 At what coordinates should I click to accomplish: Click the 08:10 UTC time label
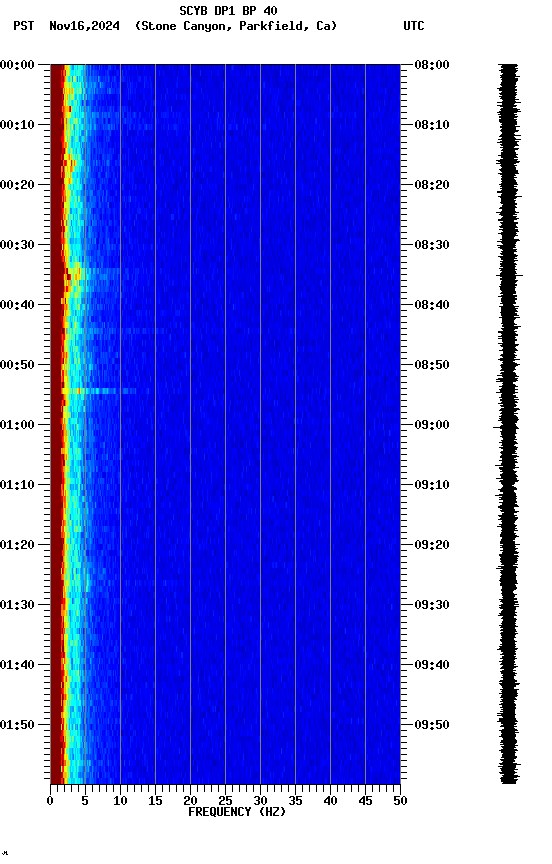[432, 125]
